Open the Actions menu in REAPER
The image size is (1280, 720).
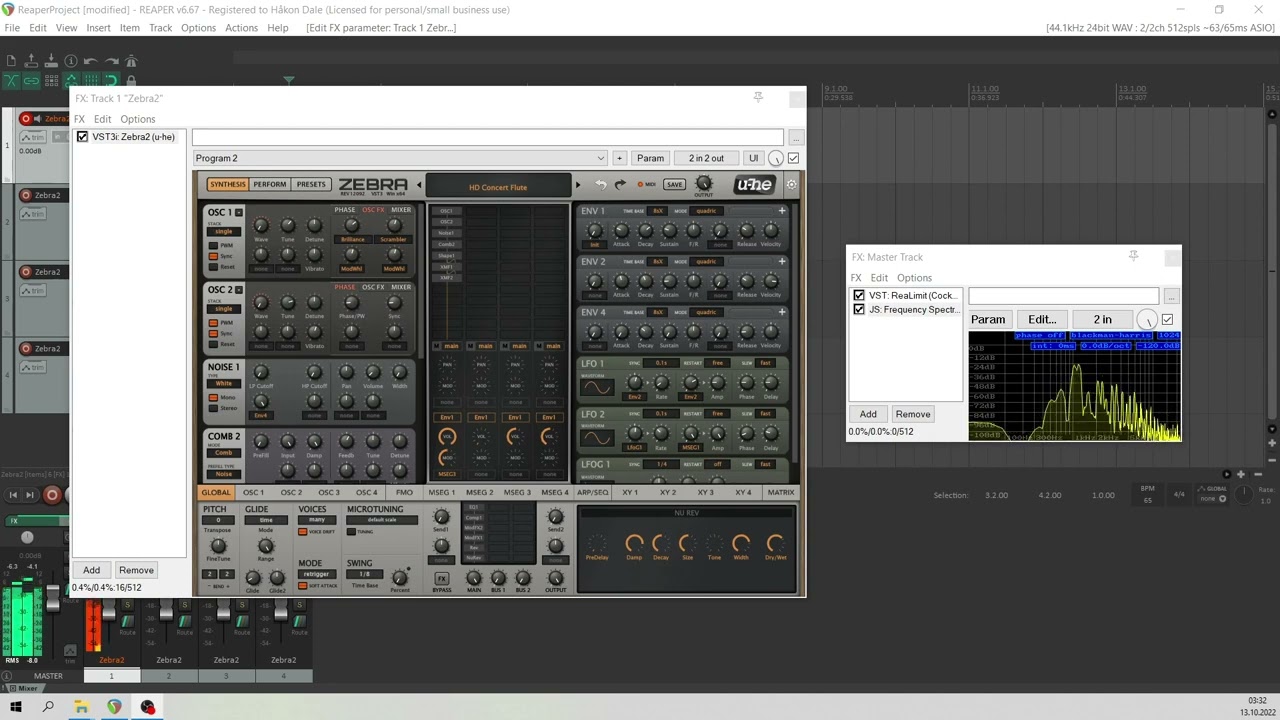point(241,28)
